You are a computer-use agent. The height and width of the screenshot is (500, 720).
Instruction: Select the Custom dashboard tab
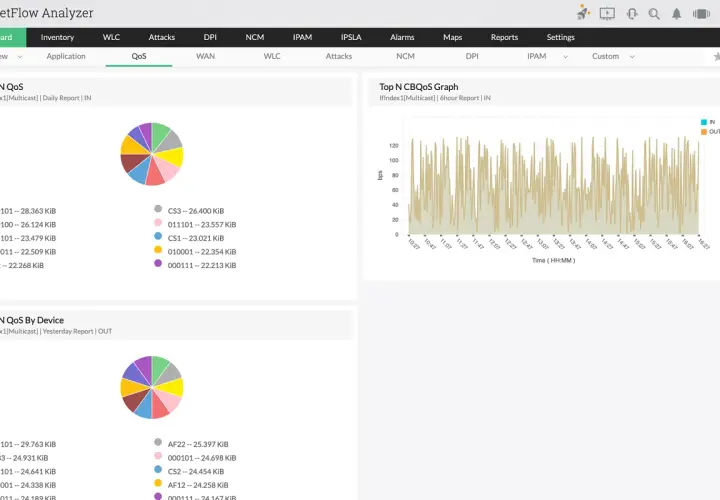[x=606, y=56]
